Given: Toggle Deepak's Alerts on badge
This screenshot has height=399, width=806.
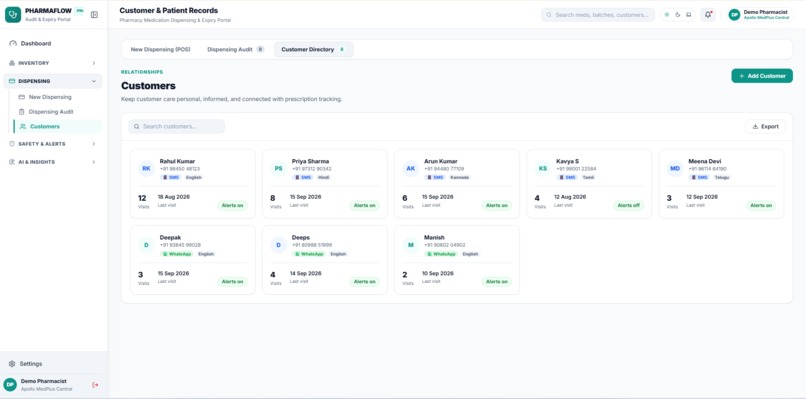Looking at the screenshot, I should click(232, 282).
